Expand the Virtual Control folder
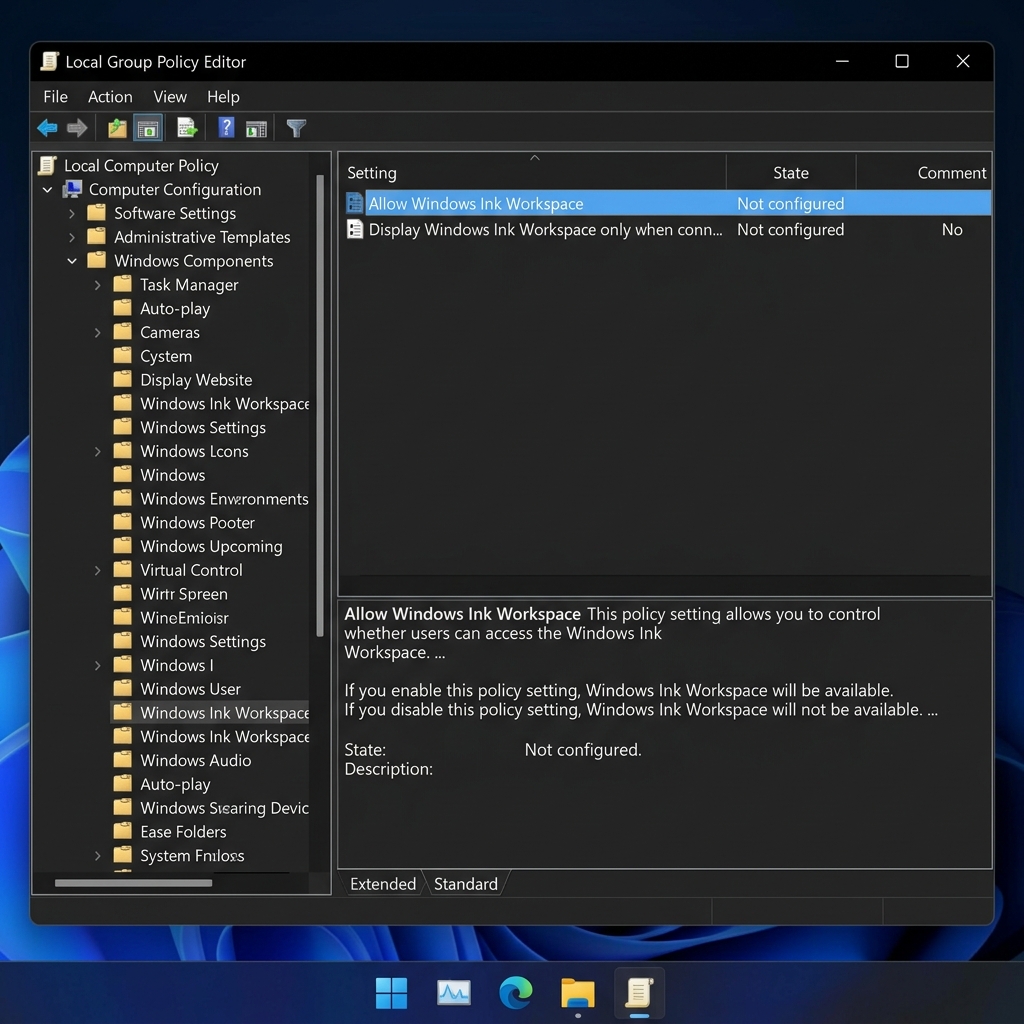Image resolution: width=1024 pixels, height=1024 pixels. click(97, 570)
